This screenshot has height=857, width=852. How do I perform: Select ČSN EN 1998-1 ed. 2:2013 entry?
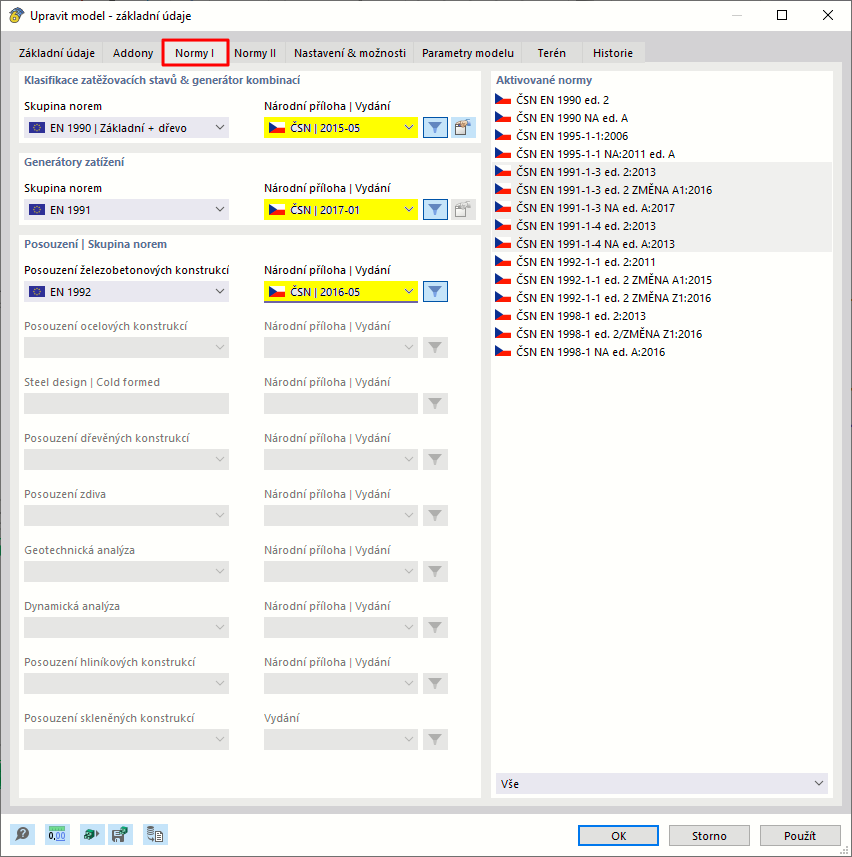click(x=662, y=316)
